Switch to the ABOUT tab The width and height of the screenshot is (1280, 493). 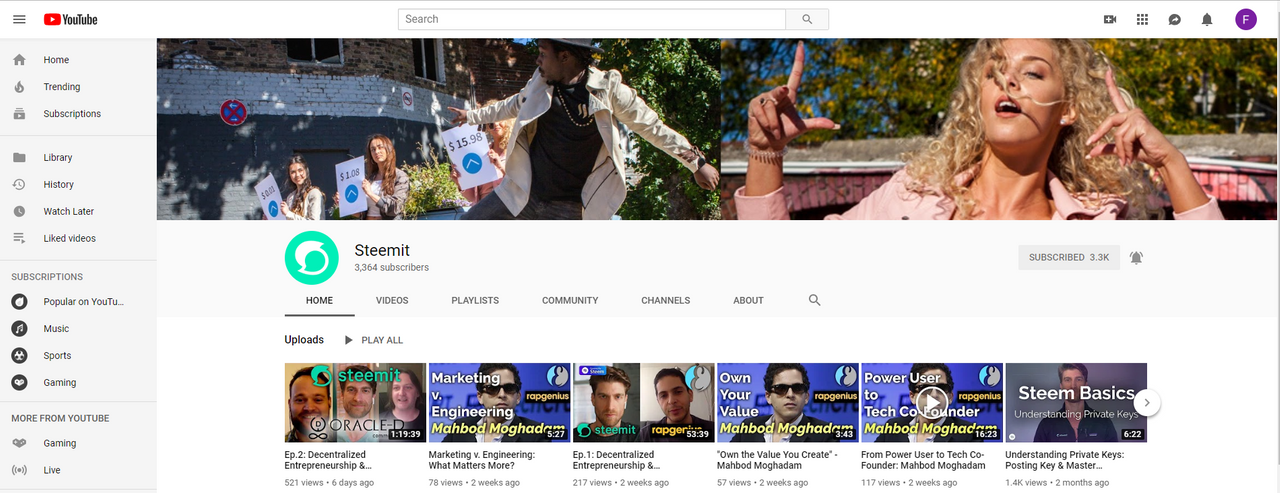click(748, 300)
